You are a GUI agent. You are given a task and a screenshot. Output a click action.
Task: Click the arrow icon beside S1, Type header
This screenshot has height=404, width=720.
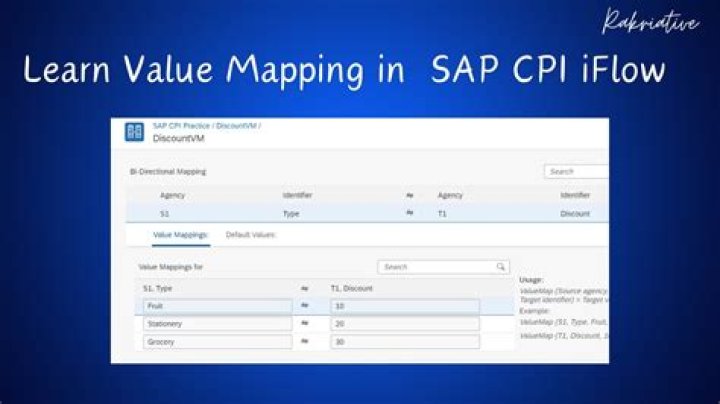[304, 289]
